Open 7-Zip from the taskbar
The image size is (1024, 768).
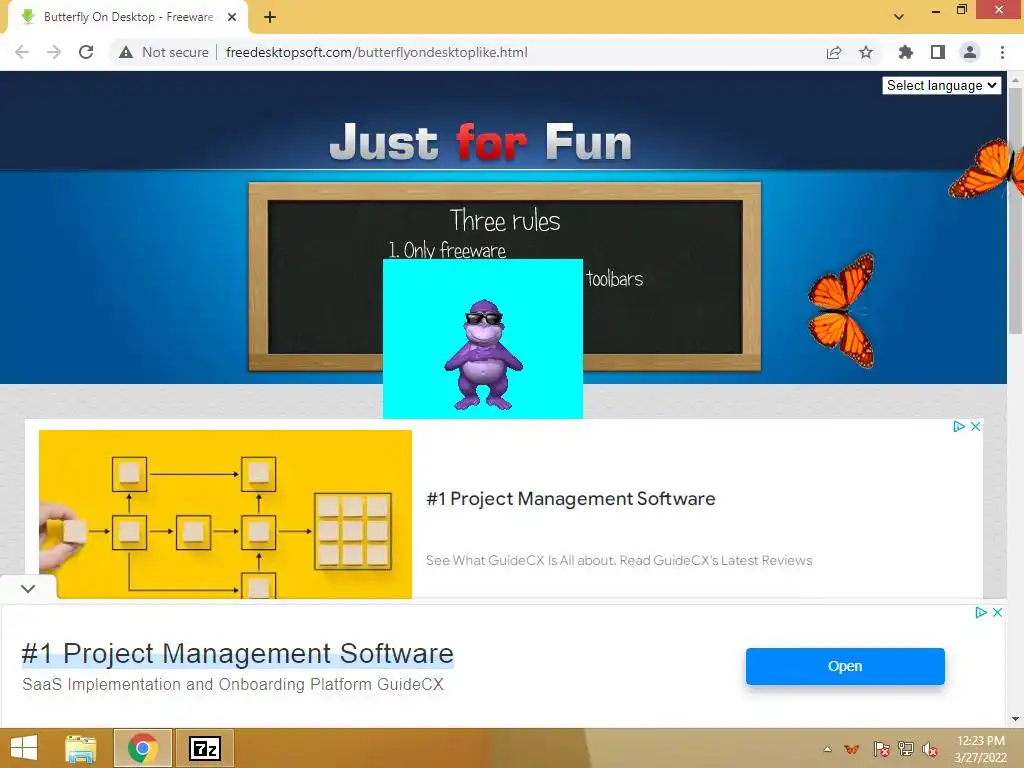coord(204,748)
